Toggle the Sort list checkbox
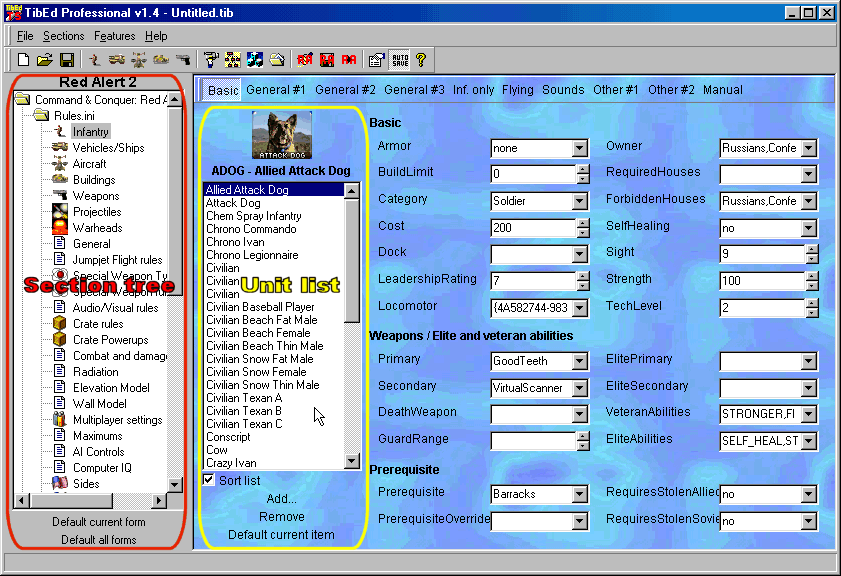 [209, 479]
